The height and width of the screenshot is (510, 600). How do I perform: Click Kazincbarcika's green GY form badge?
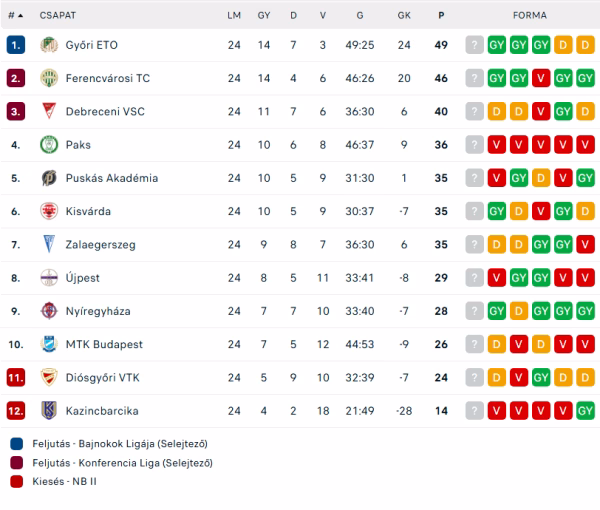pos(585,410)
